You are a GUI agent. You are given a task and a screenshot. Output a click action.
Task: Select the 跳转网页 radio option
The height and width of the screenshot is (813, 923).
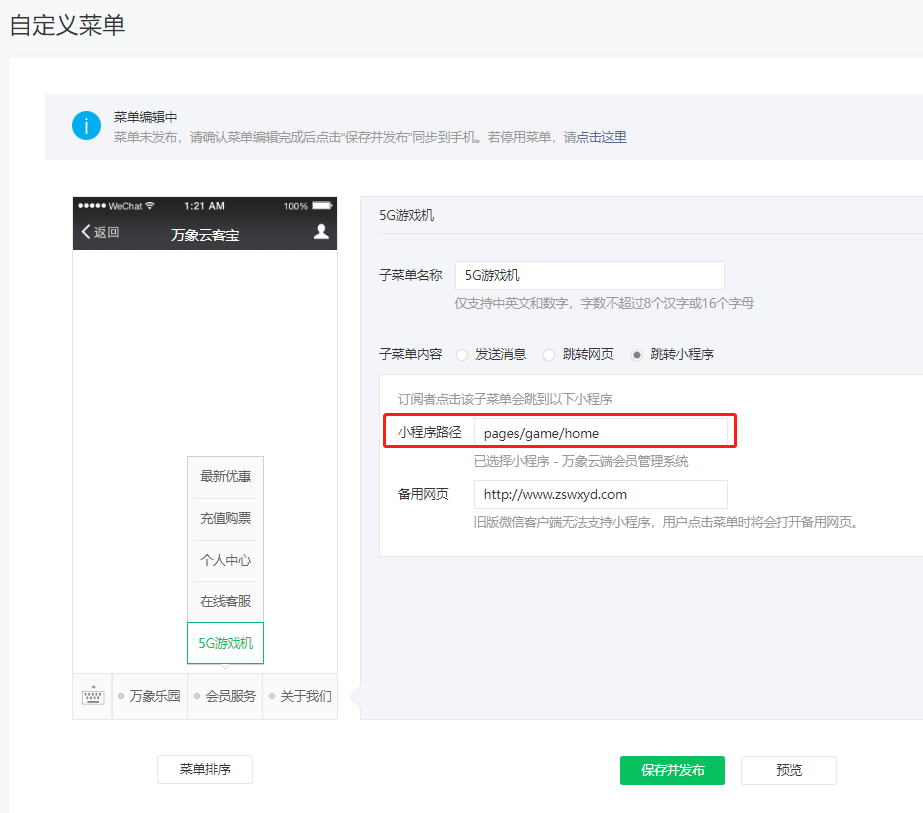[549, 354]
